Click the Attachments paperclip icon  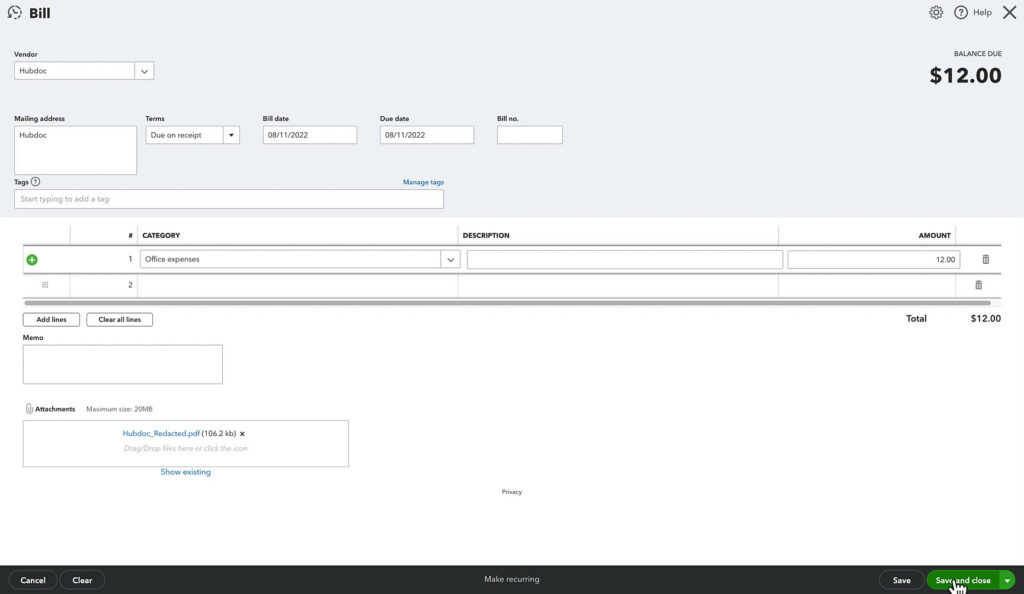(31, 408)
